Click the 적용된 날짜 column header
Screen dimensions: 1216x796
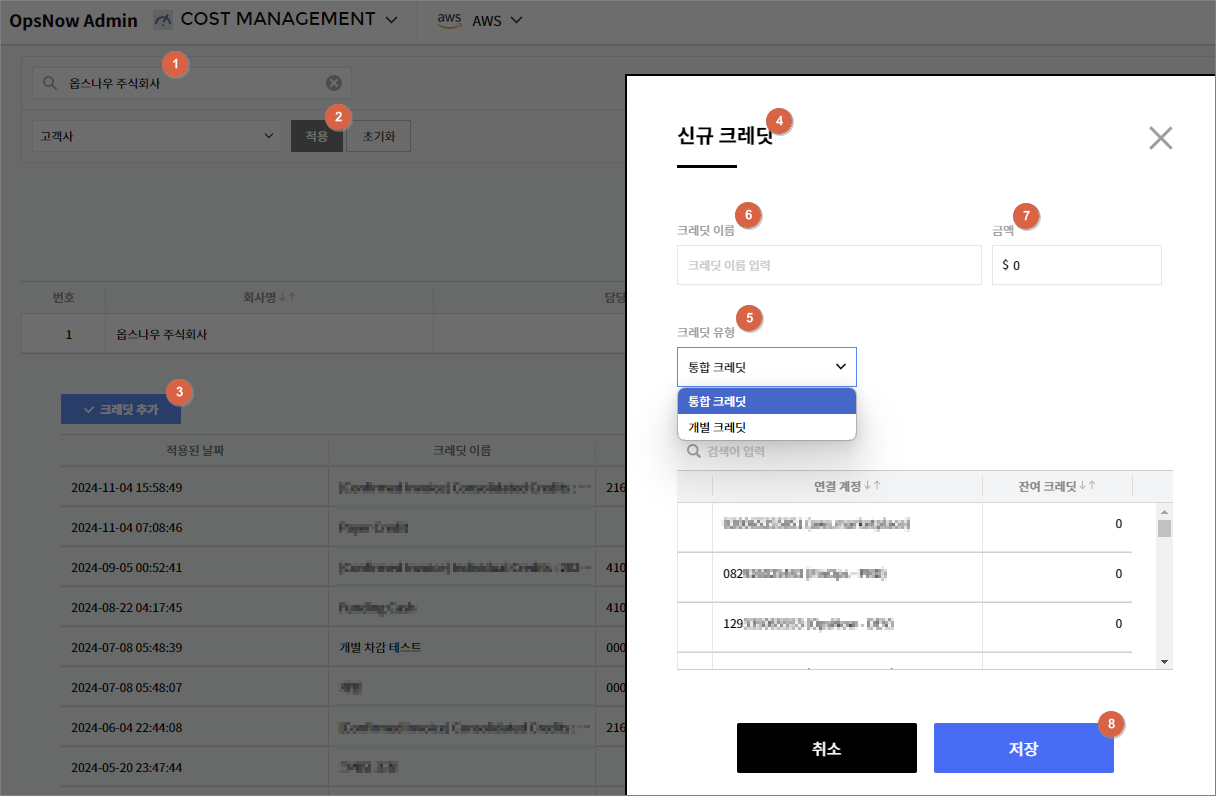pyautogui.click(x=194, y=450)
